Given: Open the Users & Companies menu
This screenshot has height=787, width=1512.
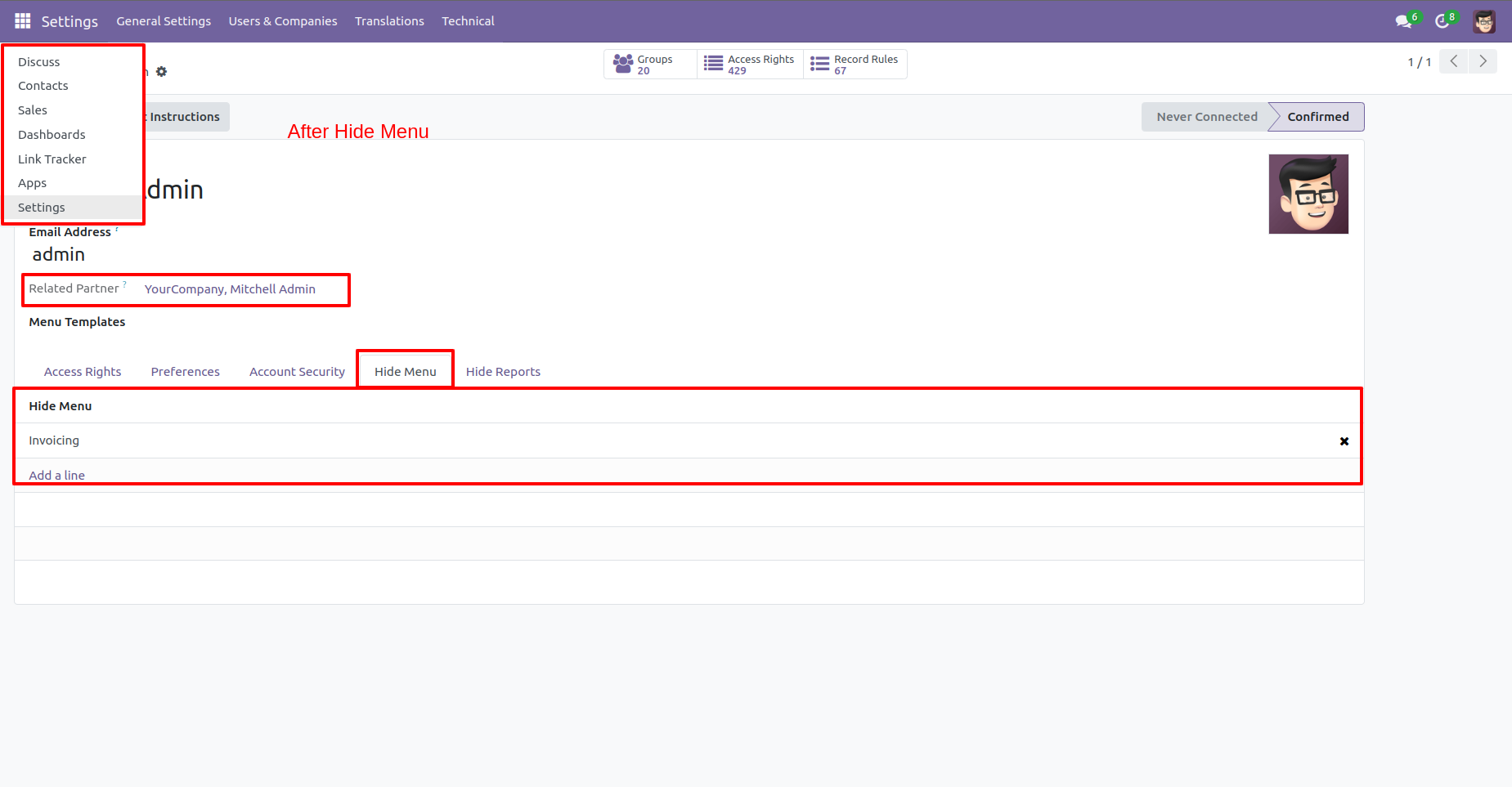Looking at the screenshot, I should 283,20.
